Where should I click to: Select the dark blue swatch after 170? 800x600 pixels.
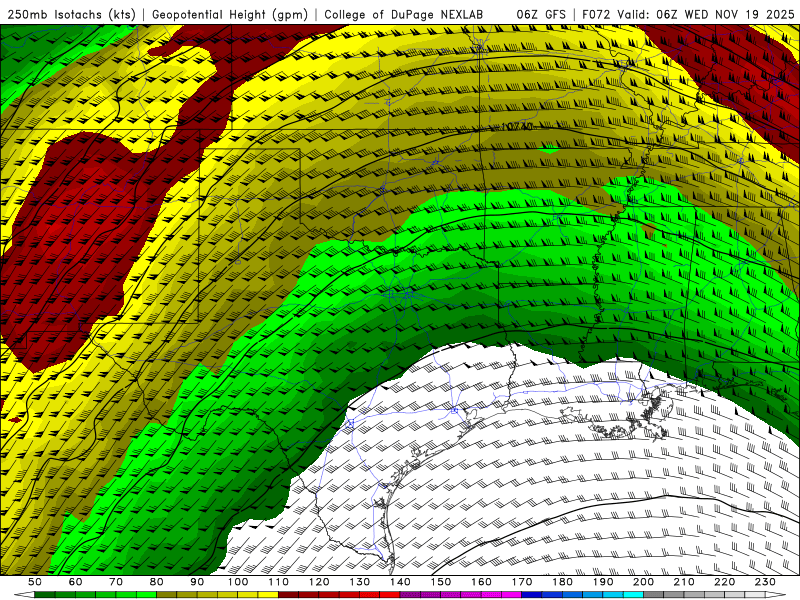pyautogui.click(x=532, y=595)
